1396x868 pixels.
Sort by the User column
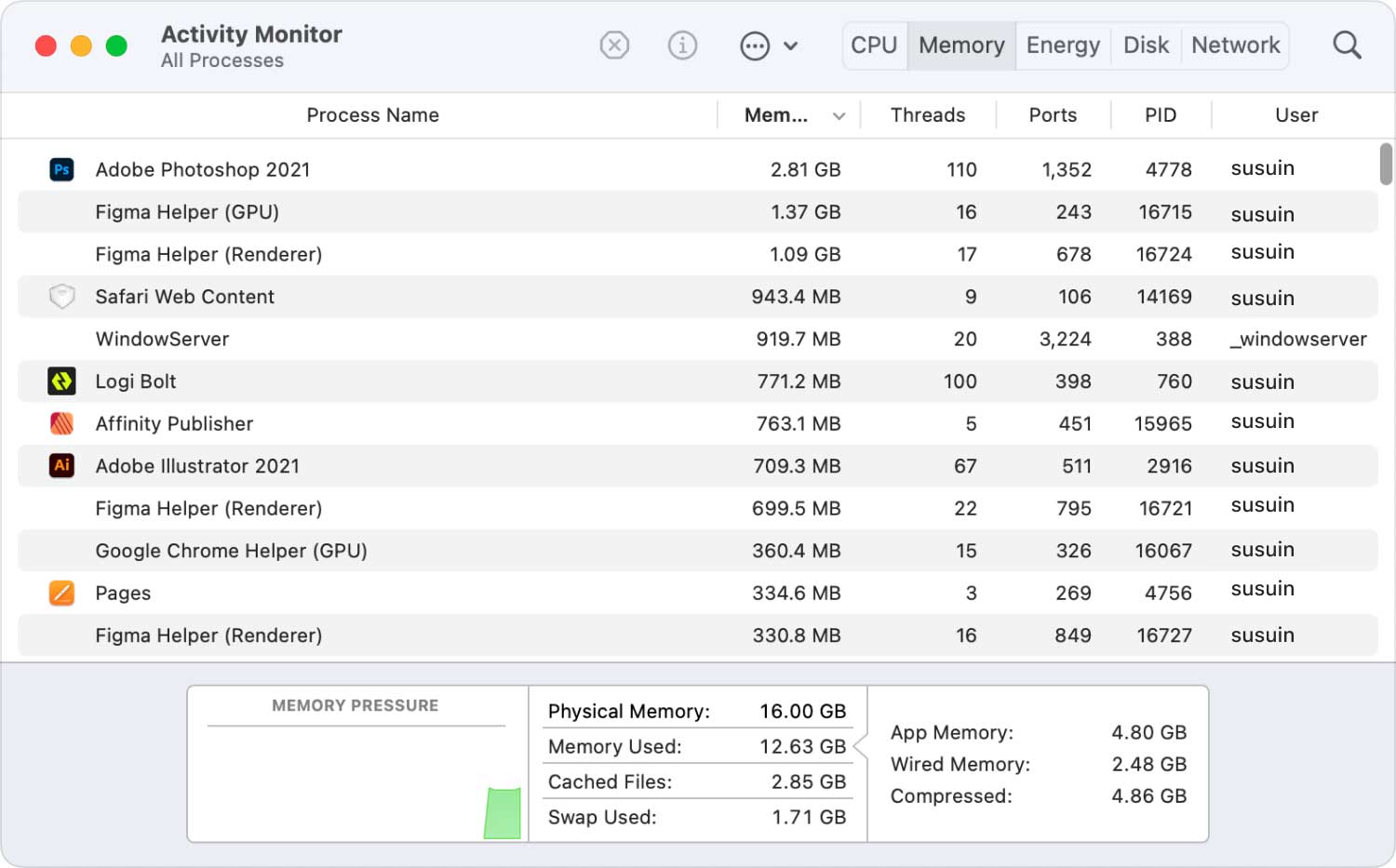pos(1296,115)
